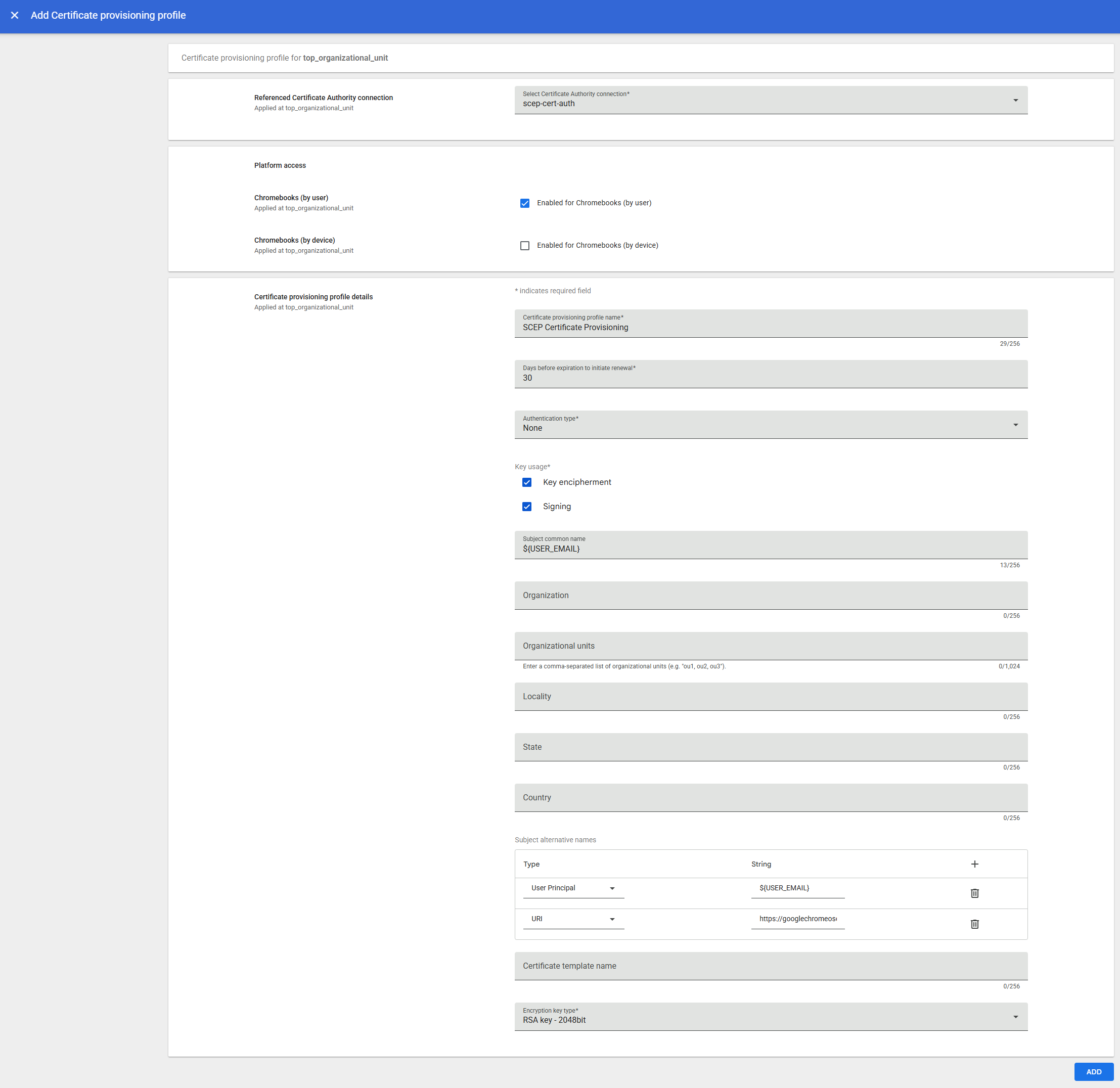The image size is (1120, 1088).
Task: Edit the ${USER_EMAIL} alternative name string
Action: point(797,888)
